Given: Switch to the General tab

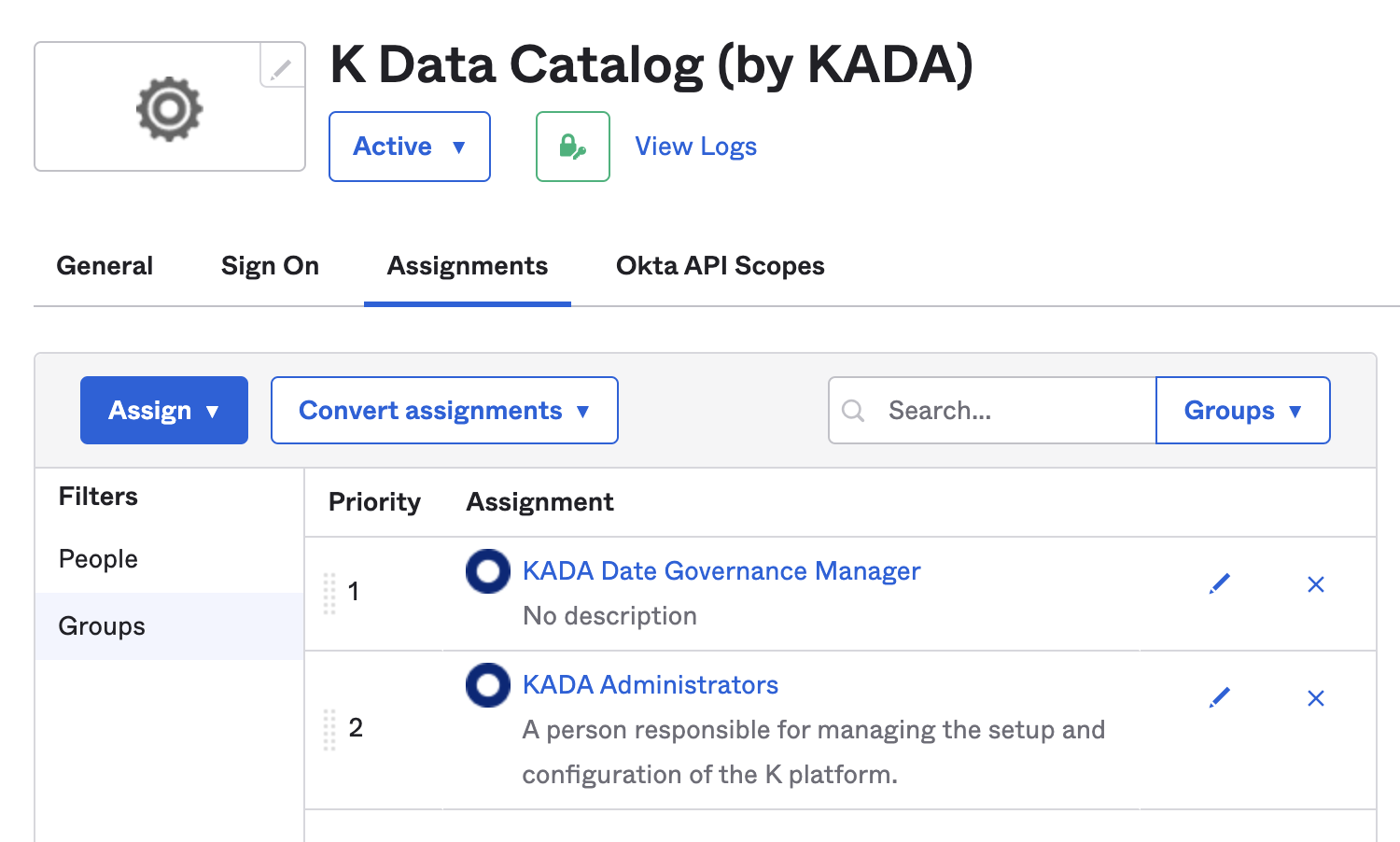Looking at the screenshot, I should [x=105, y=266].
